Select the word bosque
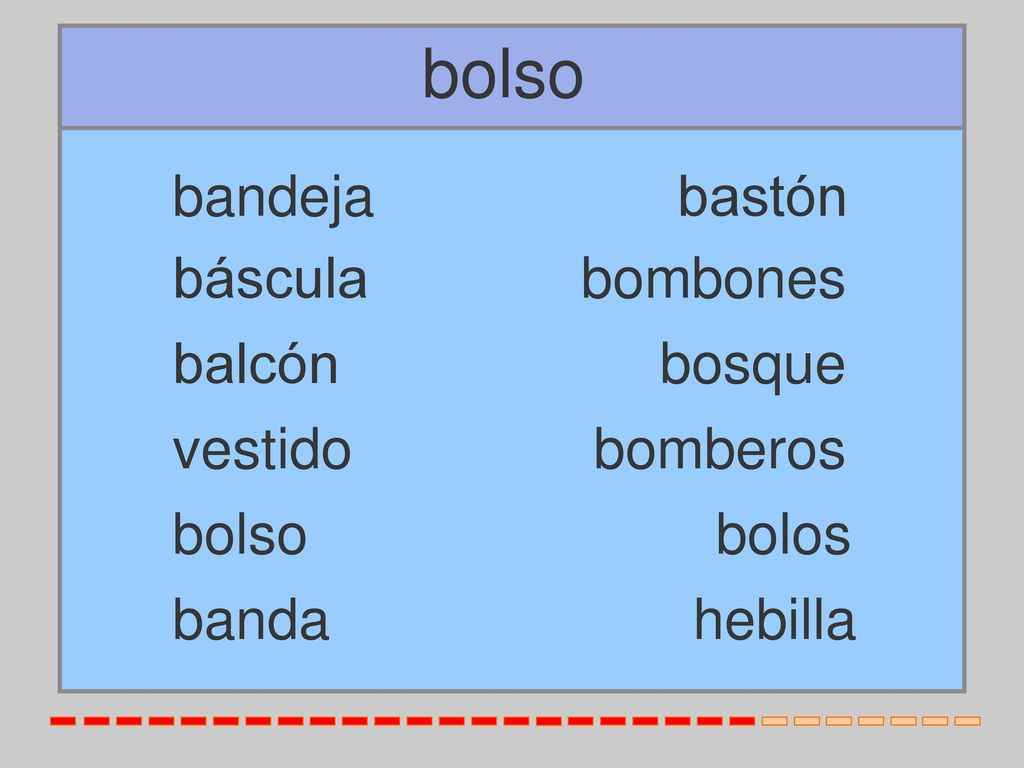Screen dimensions: 1024x768 tap(753, 367)
